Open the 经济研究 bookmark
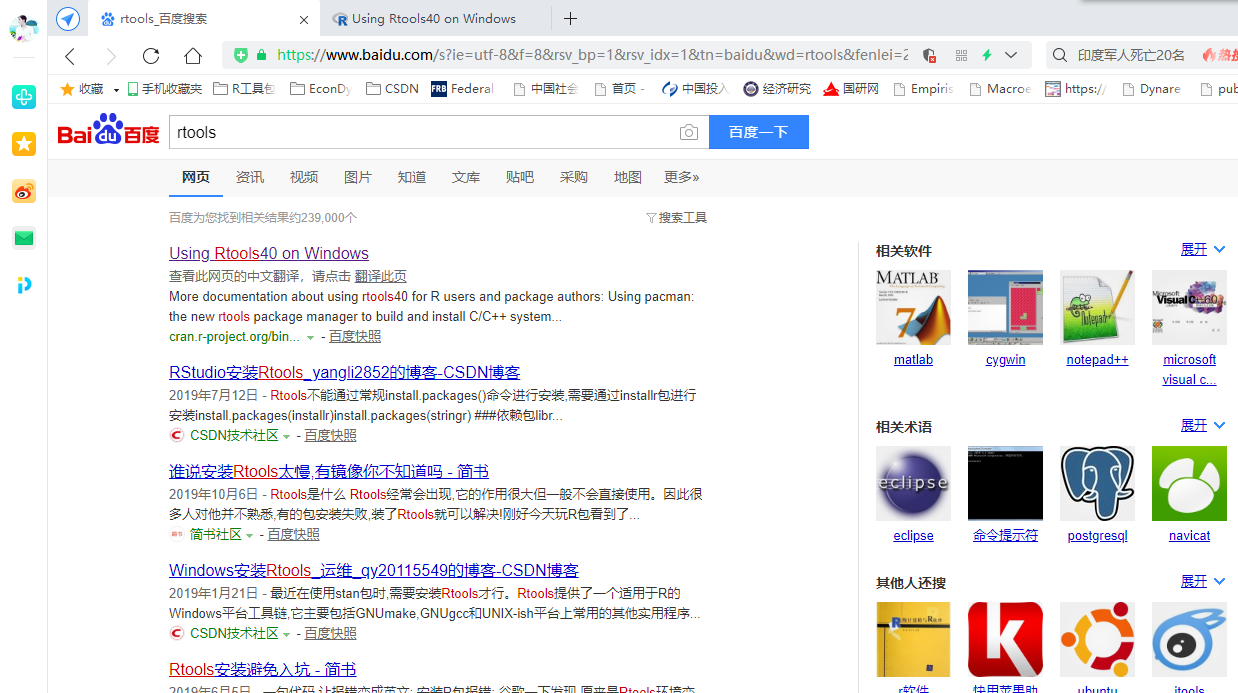 [x=777, y=89]
